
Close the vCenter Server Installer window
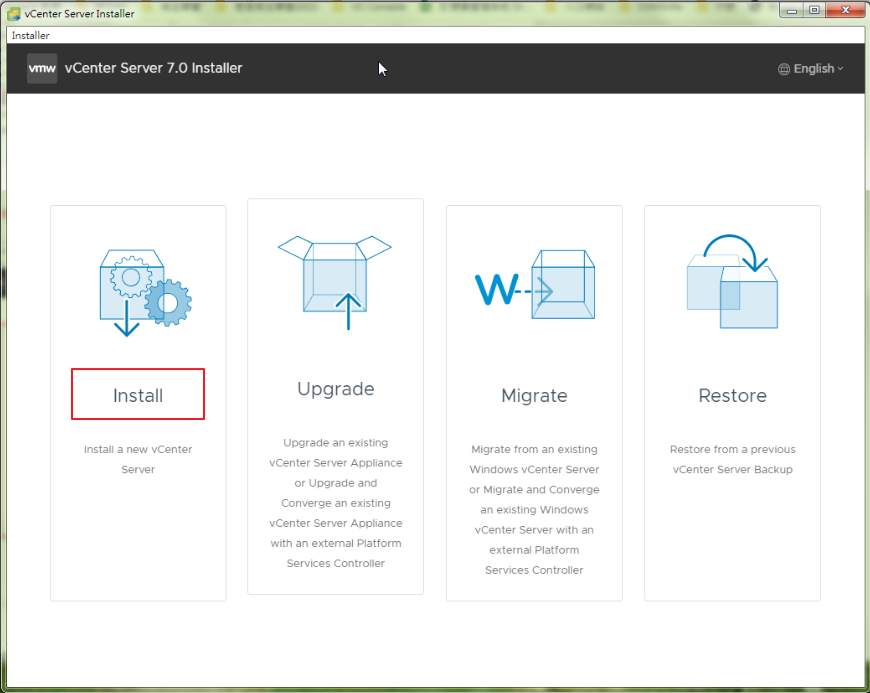coord(846,10)
